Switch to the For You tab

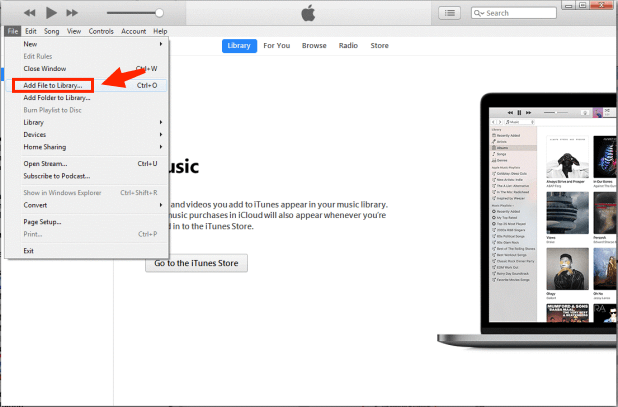coord(277,46)
